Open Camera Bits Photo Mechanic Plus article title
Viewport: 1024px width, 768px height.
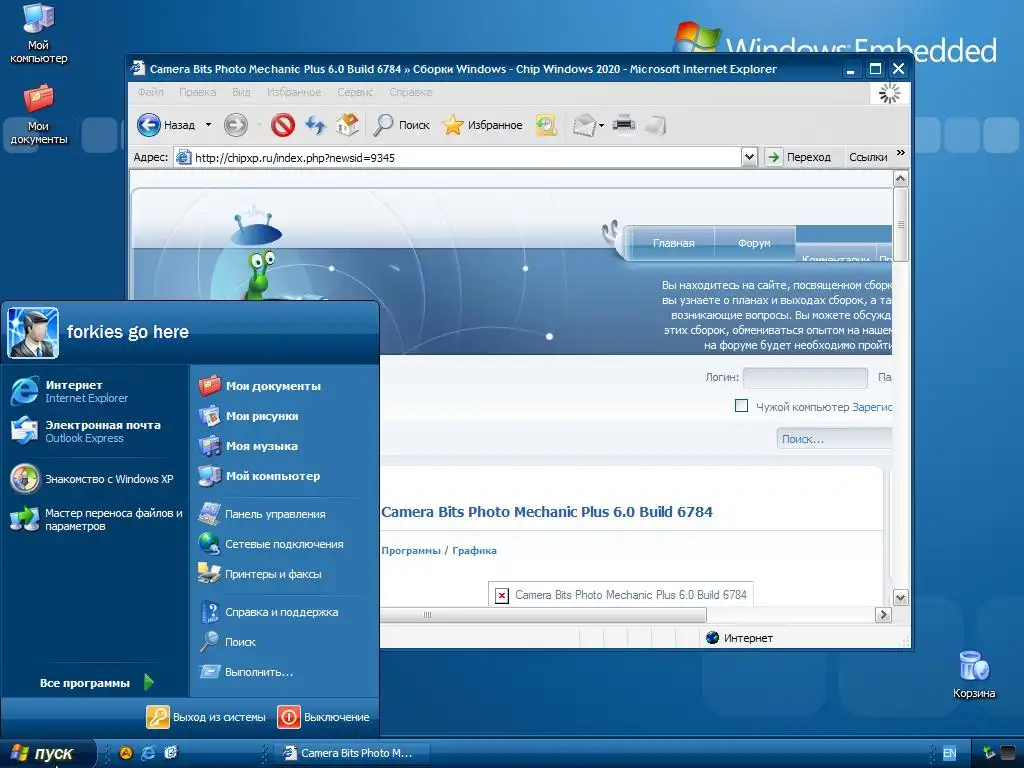click(x=547, y=512)
